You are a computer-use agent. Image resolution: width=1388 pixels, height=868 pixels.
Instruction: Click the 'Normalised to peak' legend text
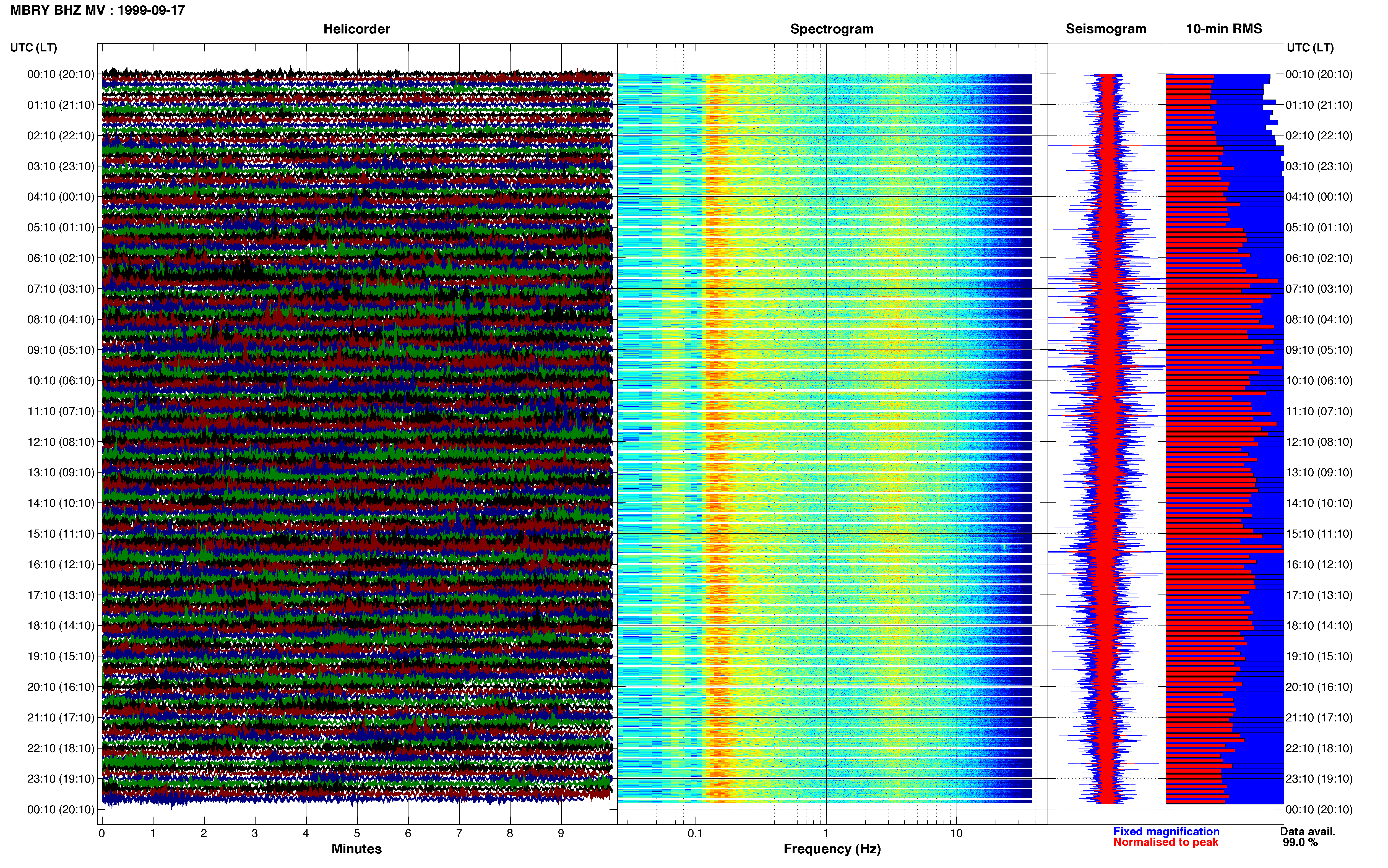1165,842
